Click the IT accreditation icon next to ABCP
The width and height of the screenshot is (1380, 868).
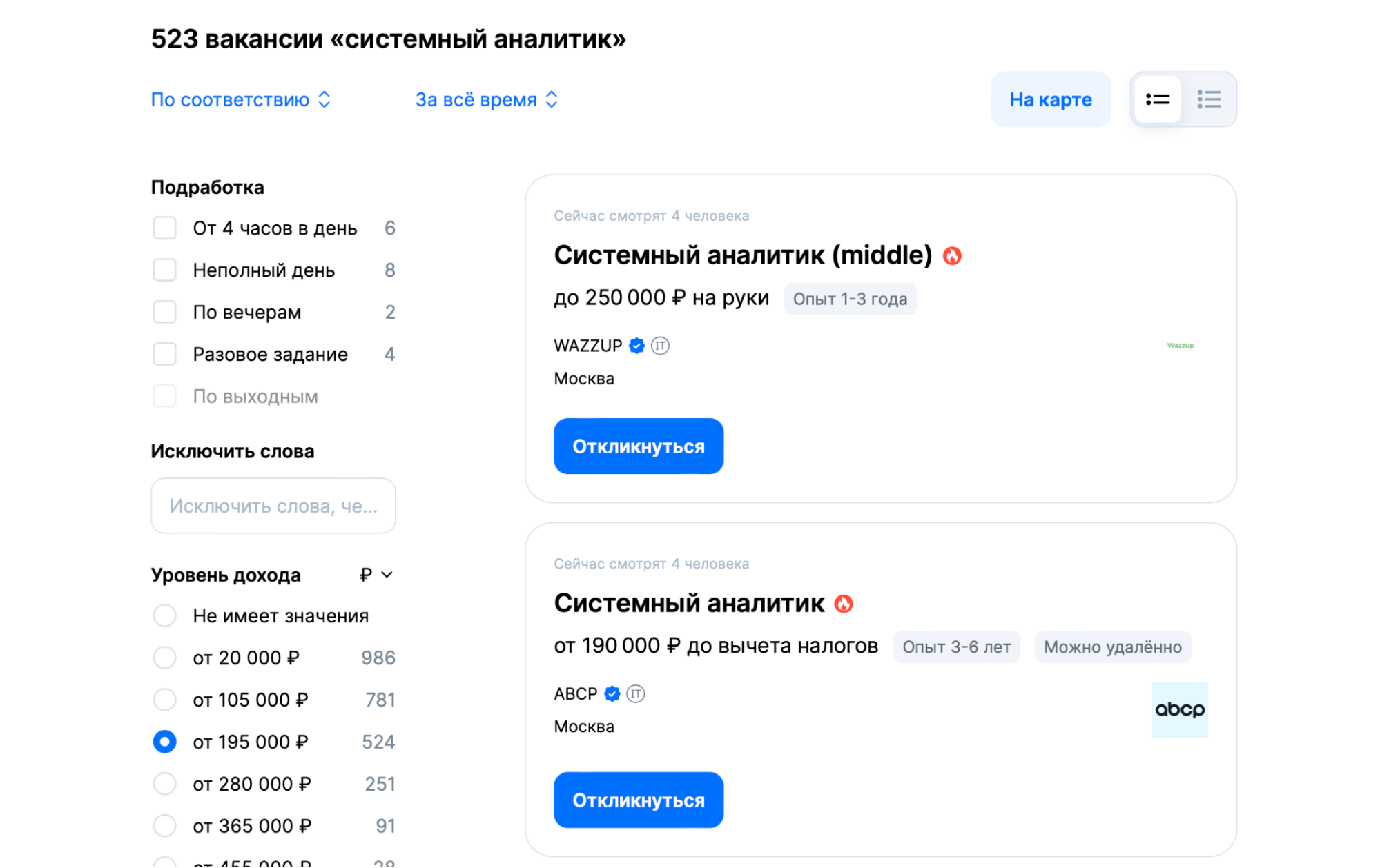click(635, 693)
